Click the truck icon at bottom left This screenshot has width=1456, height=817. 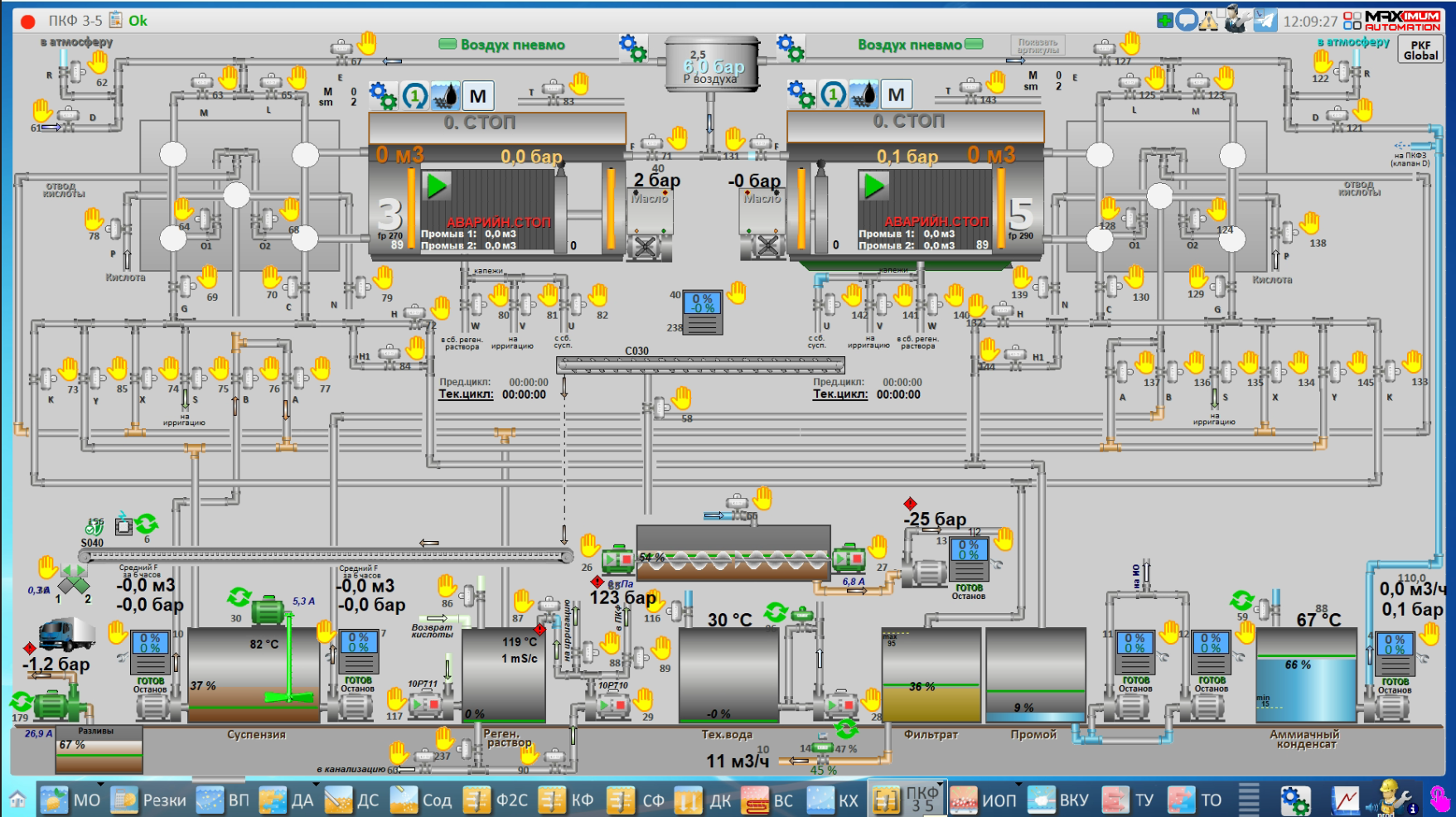[66, 635]
